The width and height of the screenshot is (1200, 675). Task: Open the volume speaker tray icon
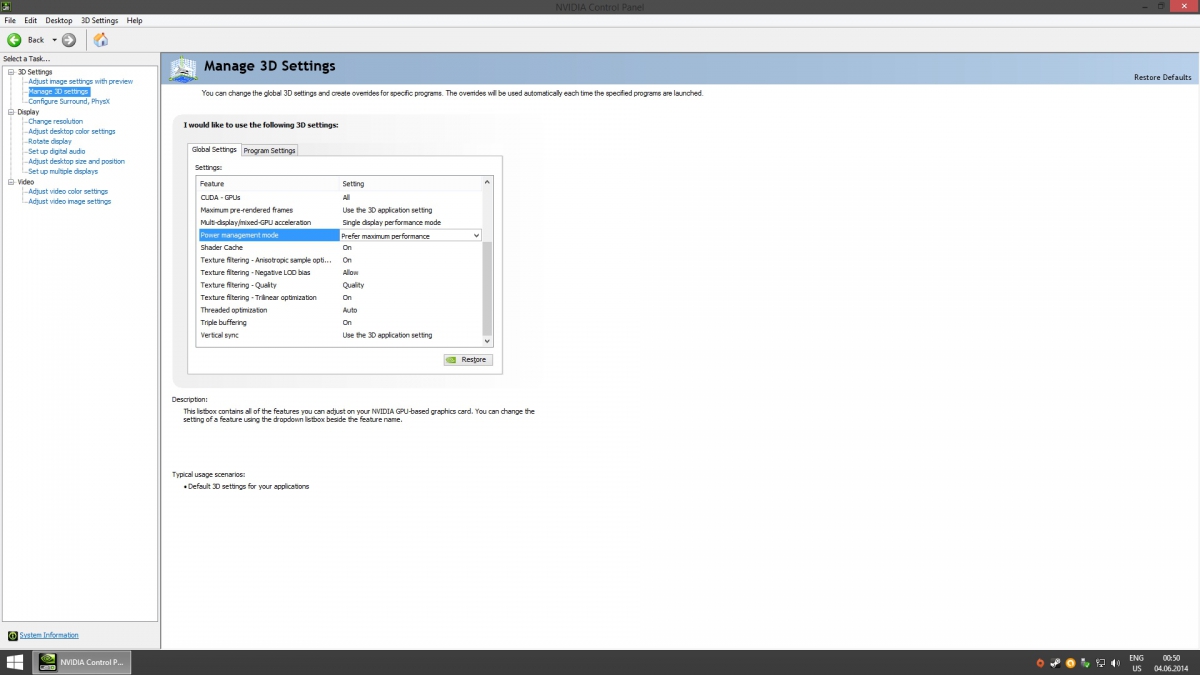pos(1115,663)
